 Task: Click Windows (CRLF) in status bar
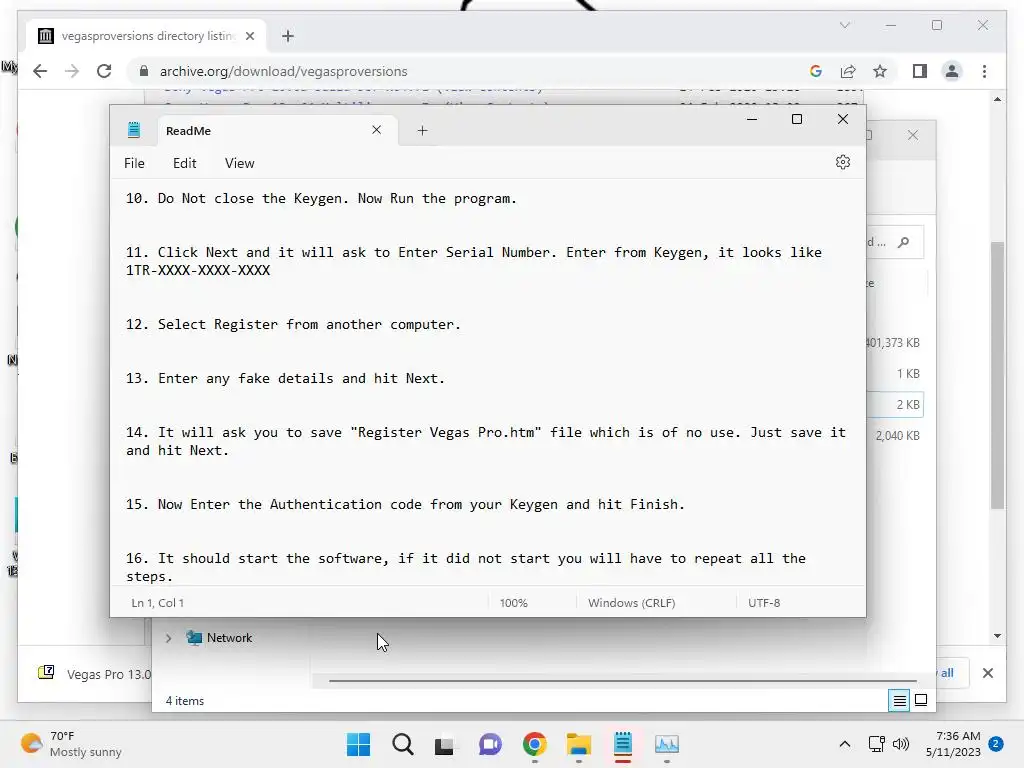(x=631, y=603)
